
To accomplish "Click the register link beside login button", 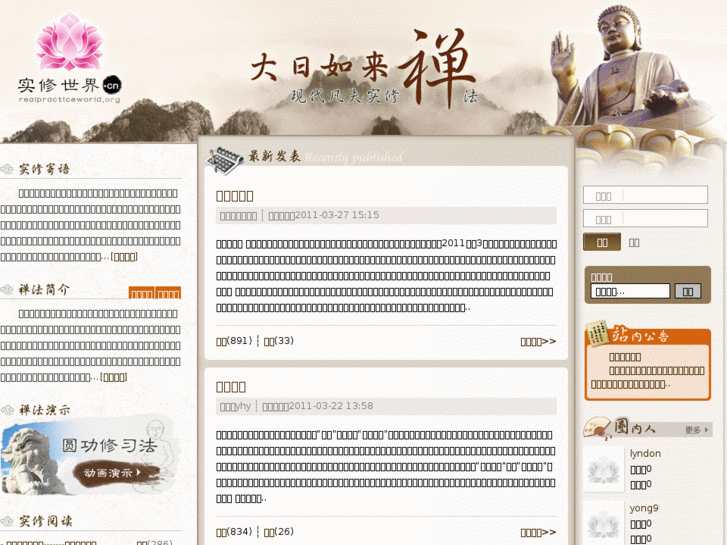I will coord(634,243).
